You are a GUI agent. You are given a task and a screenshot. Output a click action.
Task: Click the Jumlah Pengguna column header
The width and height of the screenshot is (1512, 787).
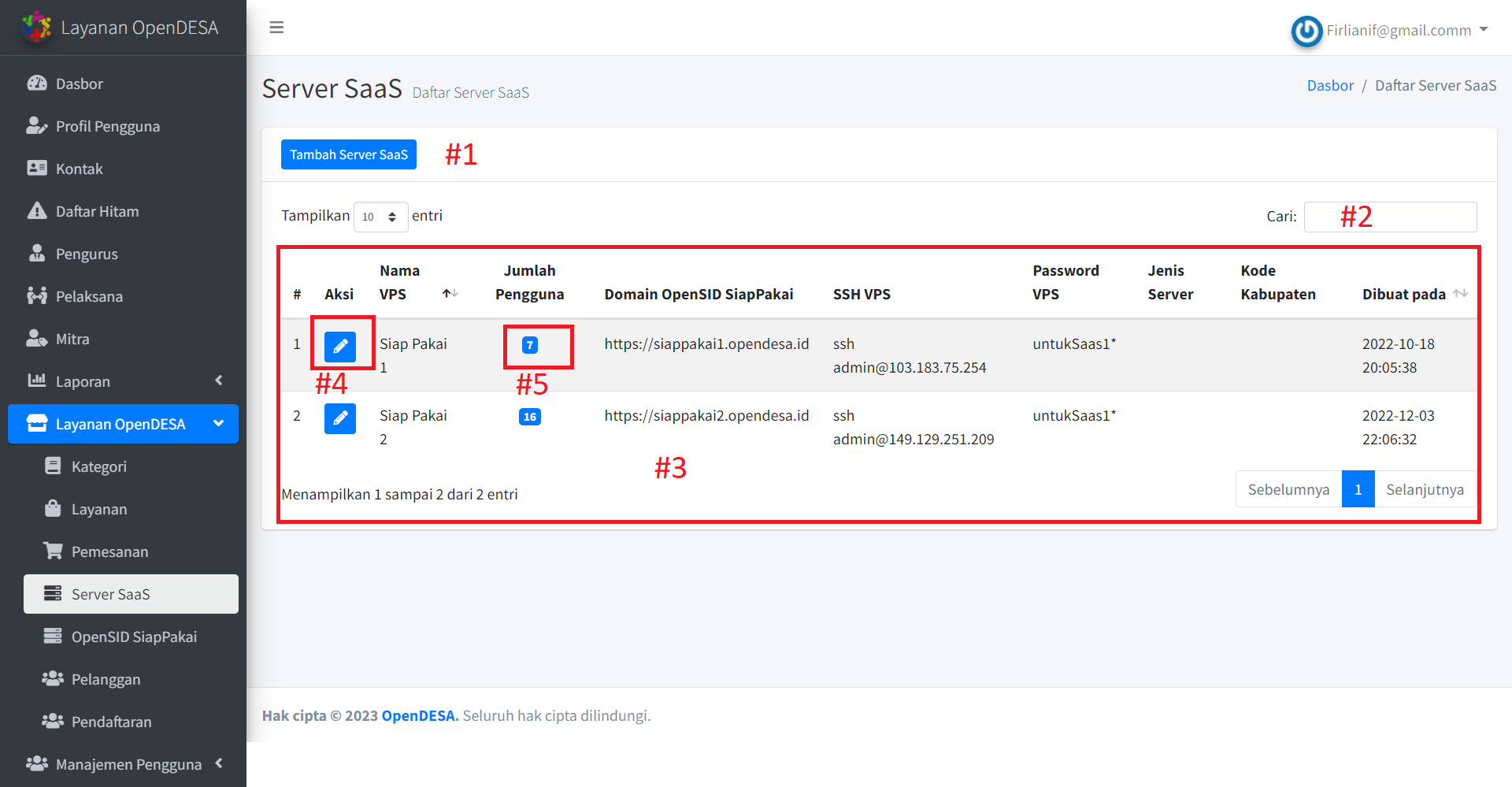[x=529, y=282]
